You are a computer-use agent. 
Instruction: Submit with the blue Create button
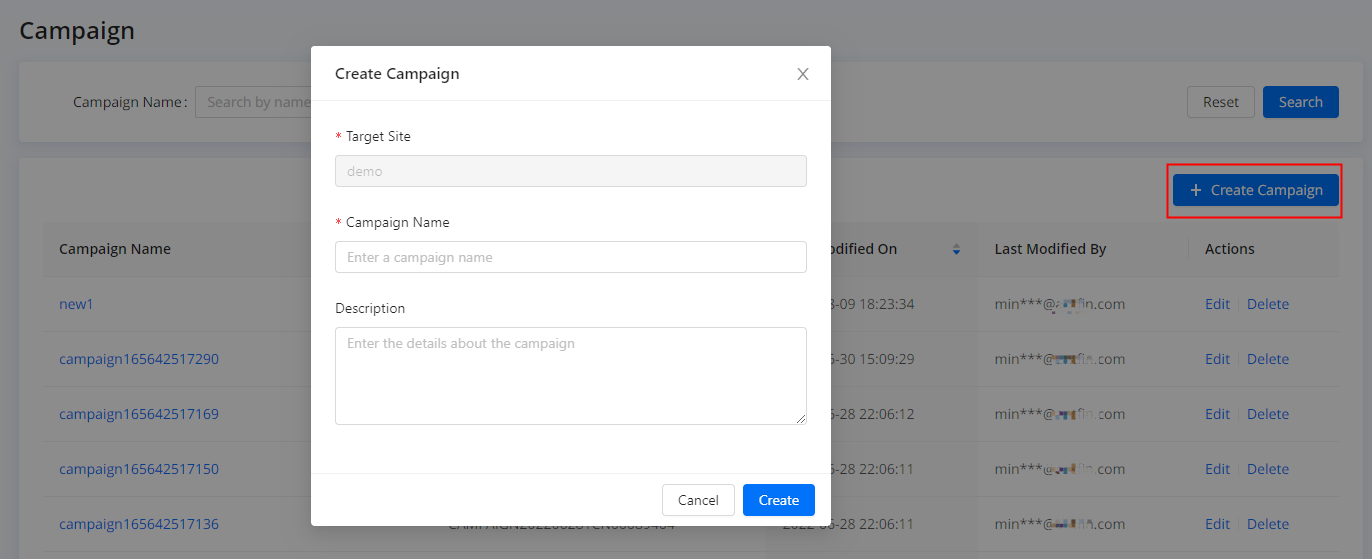coord(778,500)
